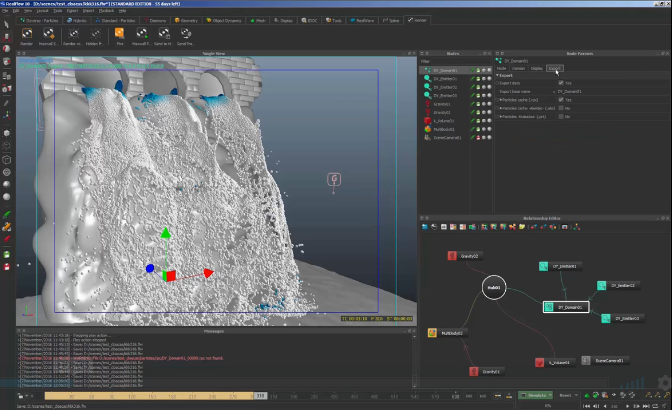Screen dimensions: 672x411
Task: Click the hierarchy tree icon in Relationship Editor toolbar
Action: click(577, 227)
